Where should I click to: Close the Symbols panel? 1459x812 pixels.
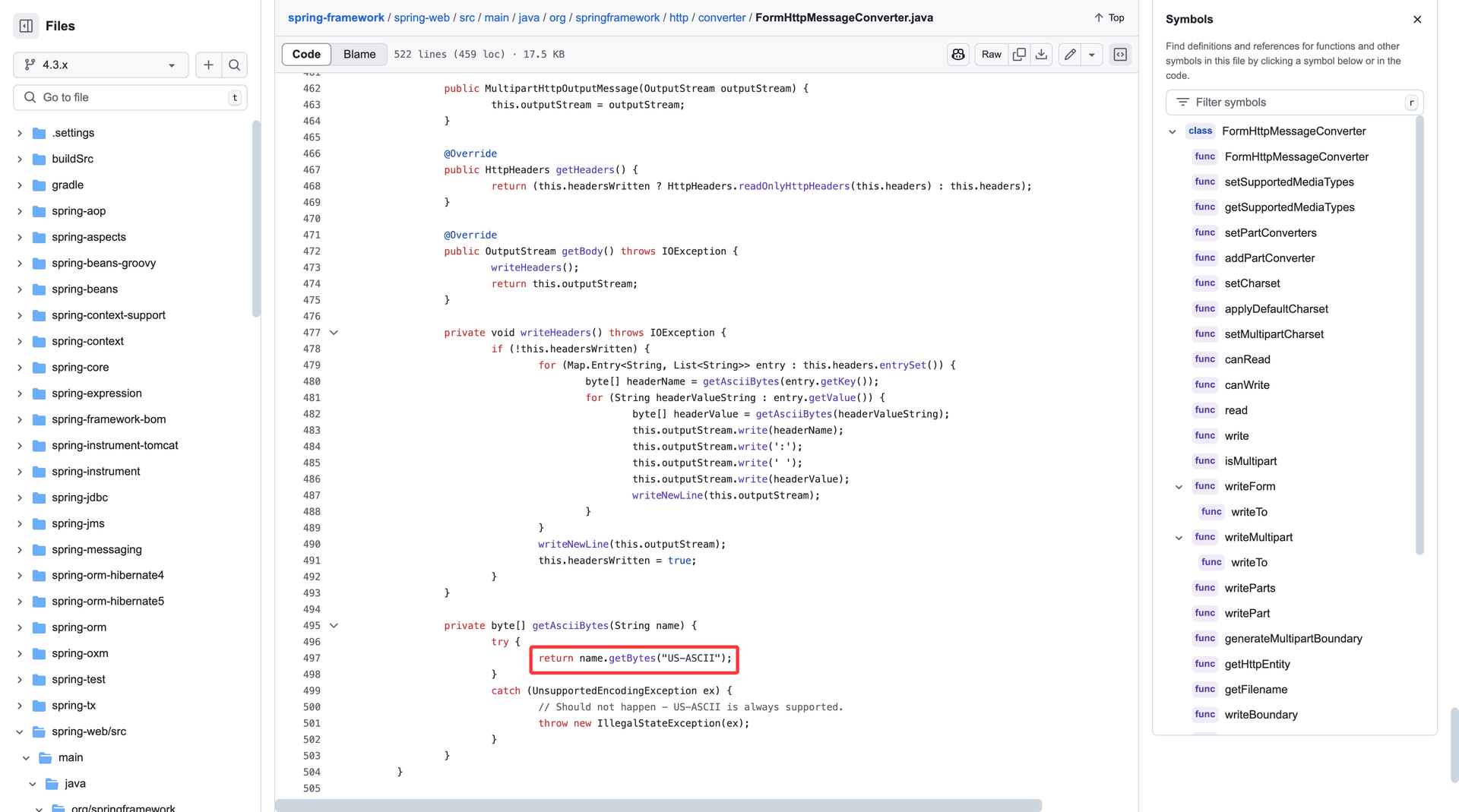tap(1417, 19)
